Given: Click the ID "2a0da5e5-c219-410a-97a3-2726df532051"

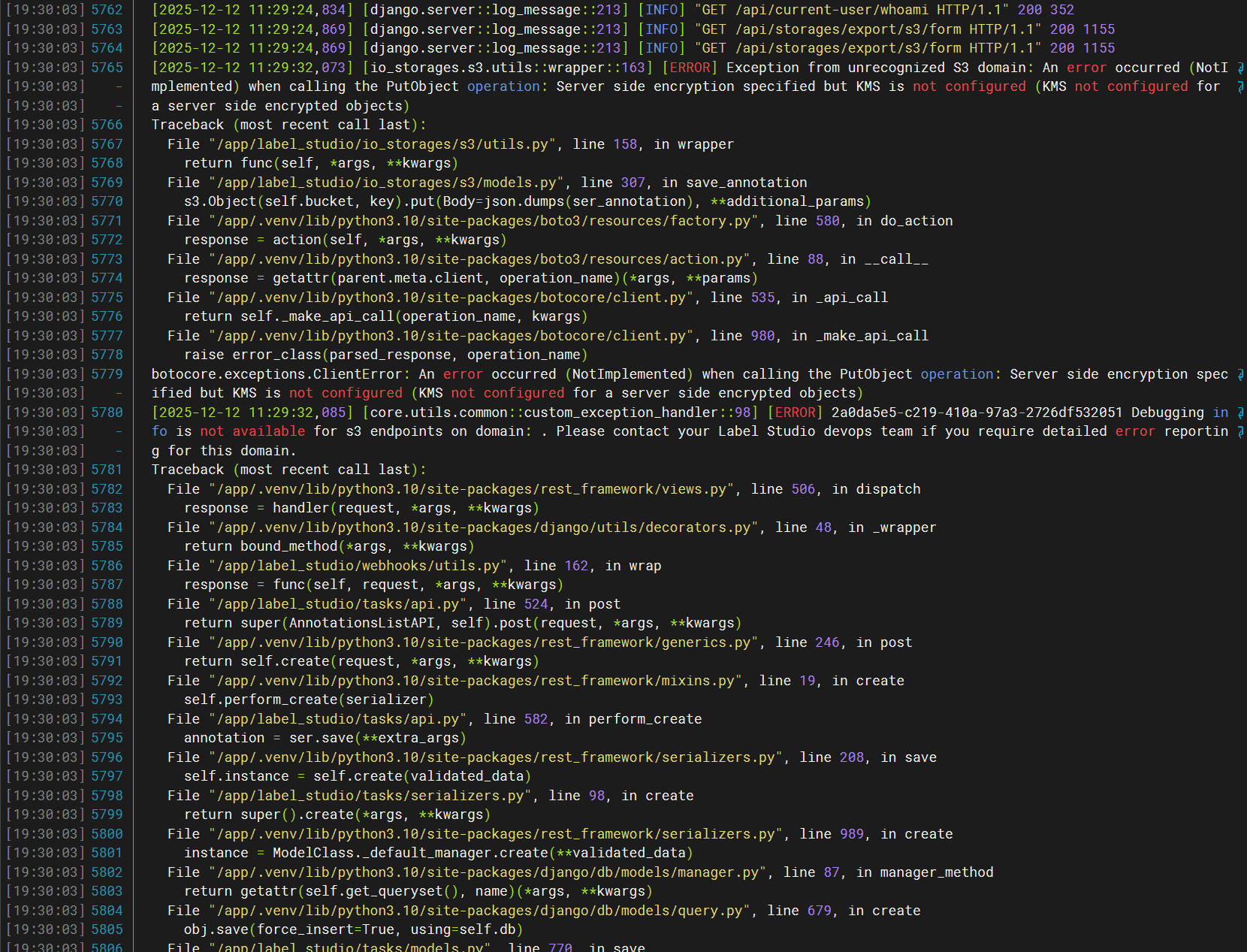Looking at the screenshot, I should coord(977,413).
